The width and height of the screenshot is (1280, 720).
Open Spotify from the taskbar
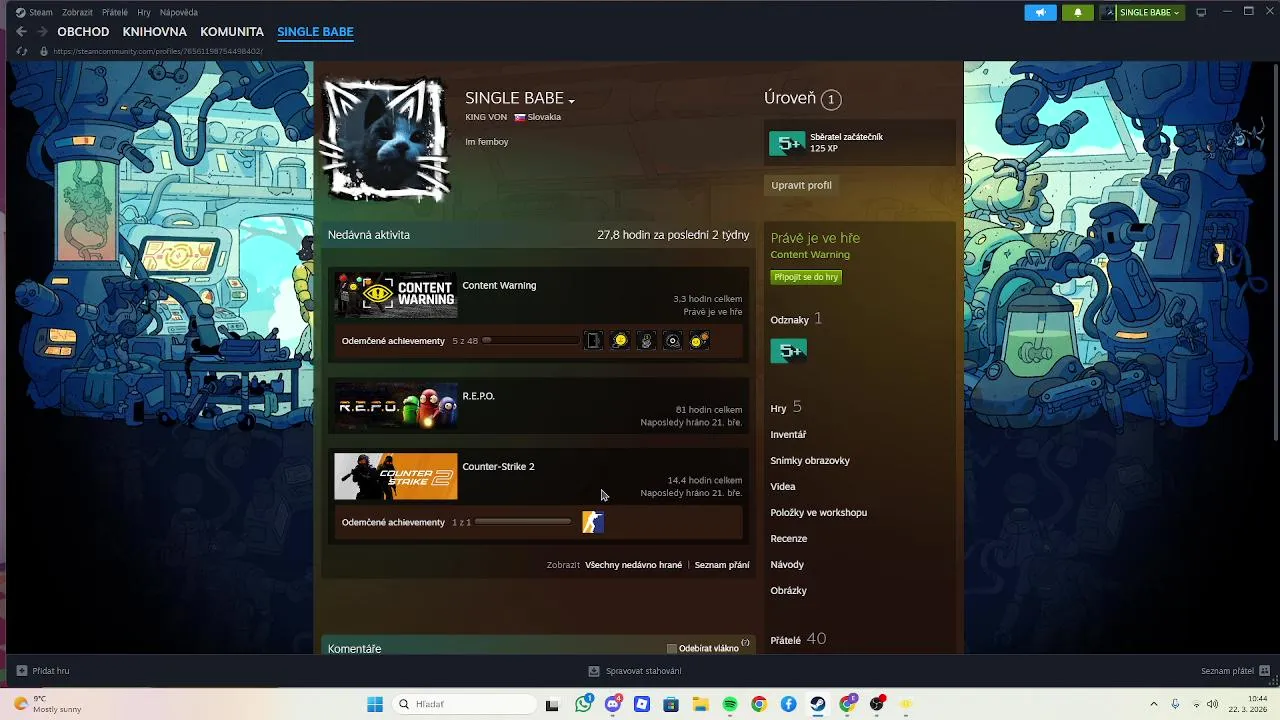point(730,704)
